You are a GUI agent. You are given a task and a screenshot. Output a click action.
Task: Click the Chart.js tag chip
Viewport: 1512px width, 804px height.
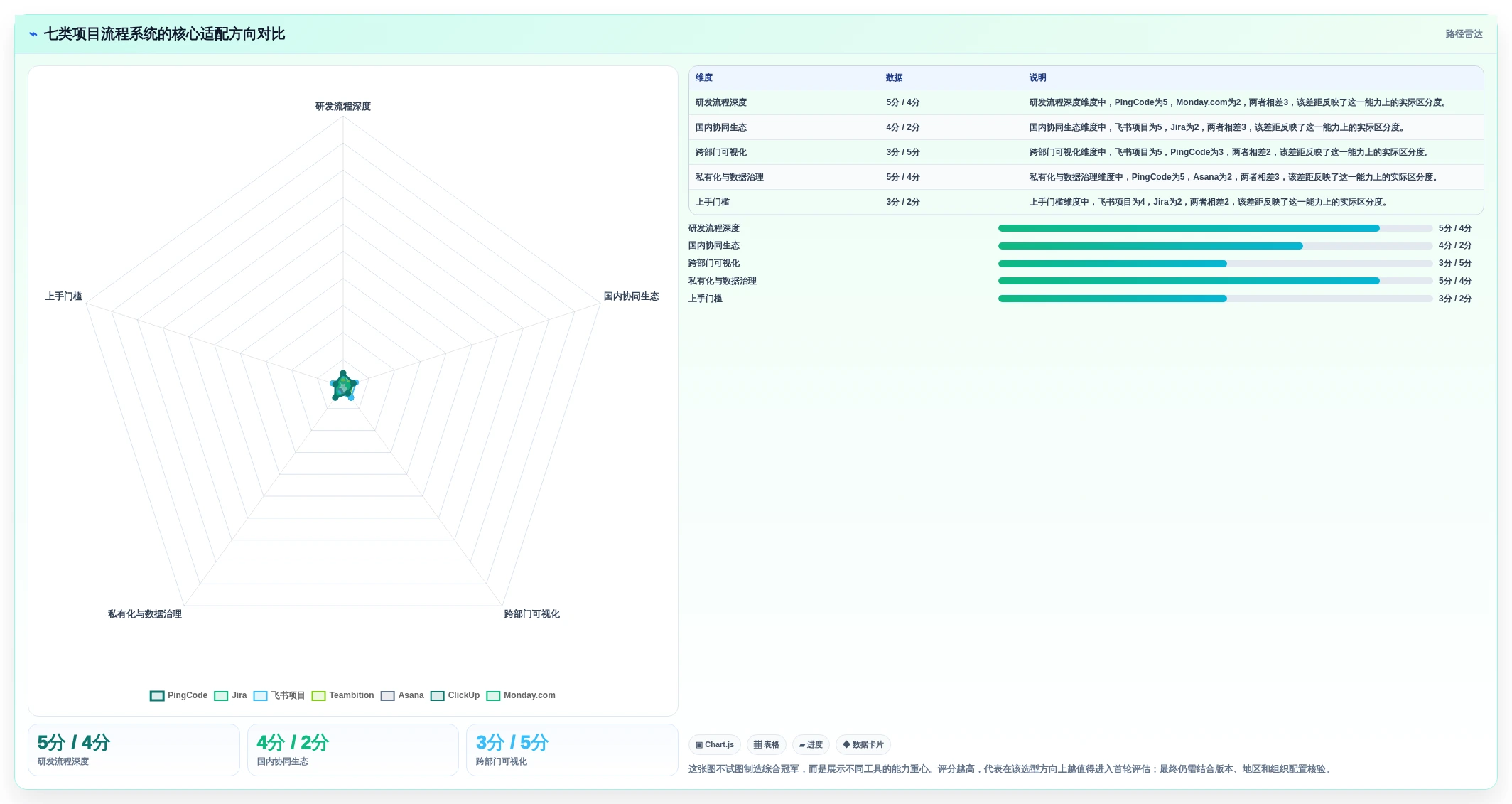715,744
